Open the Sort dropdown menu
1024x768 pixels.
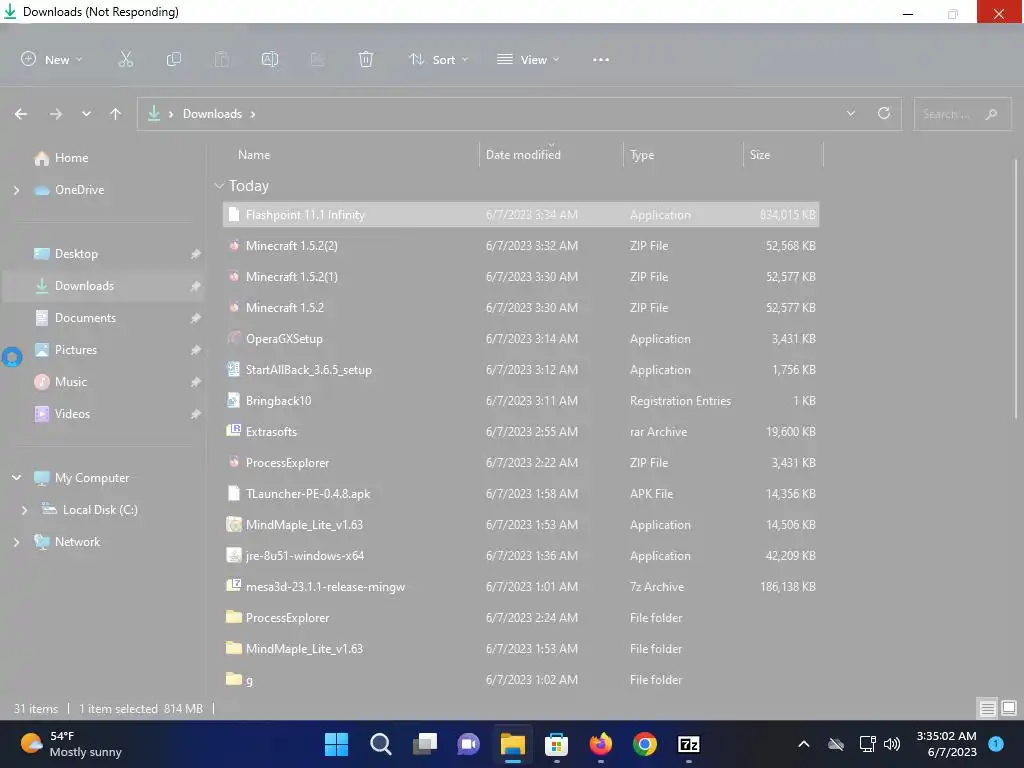point(439,59)
